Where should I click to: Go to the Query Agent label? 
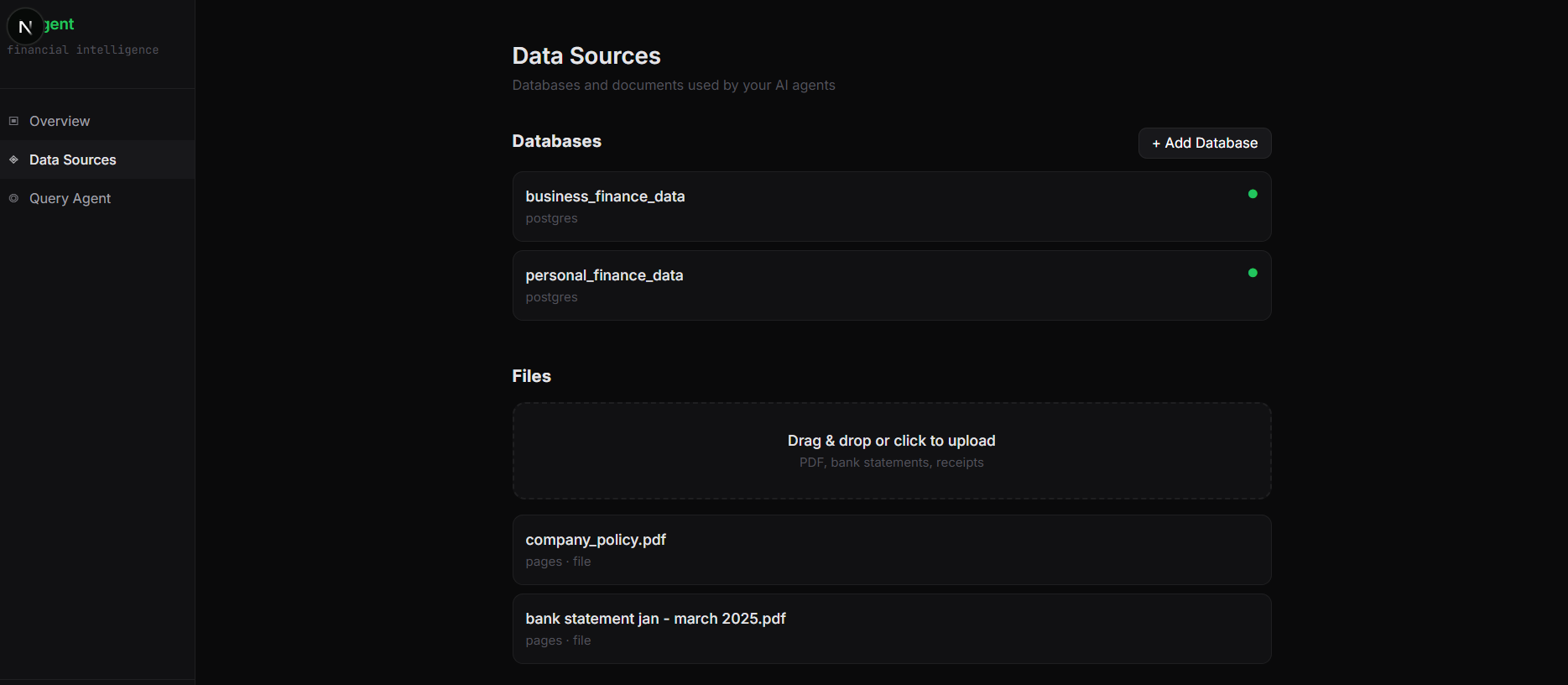(70, 198)
